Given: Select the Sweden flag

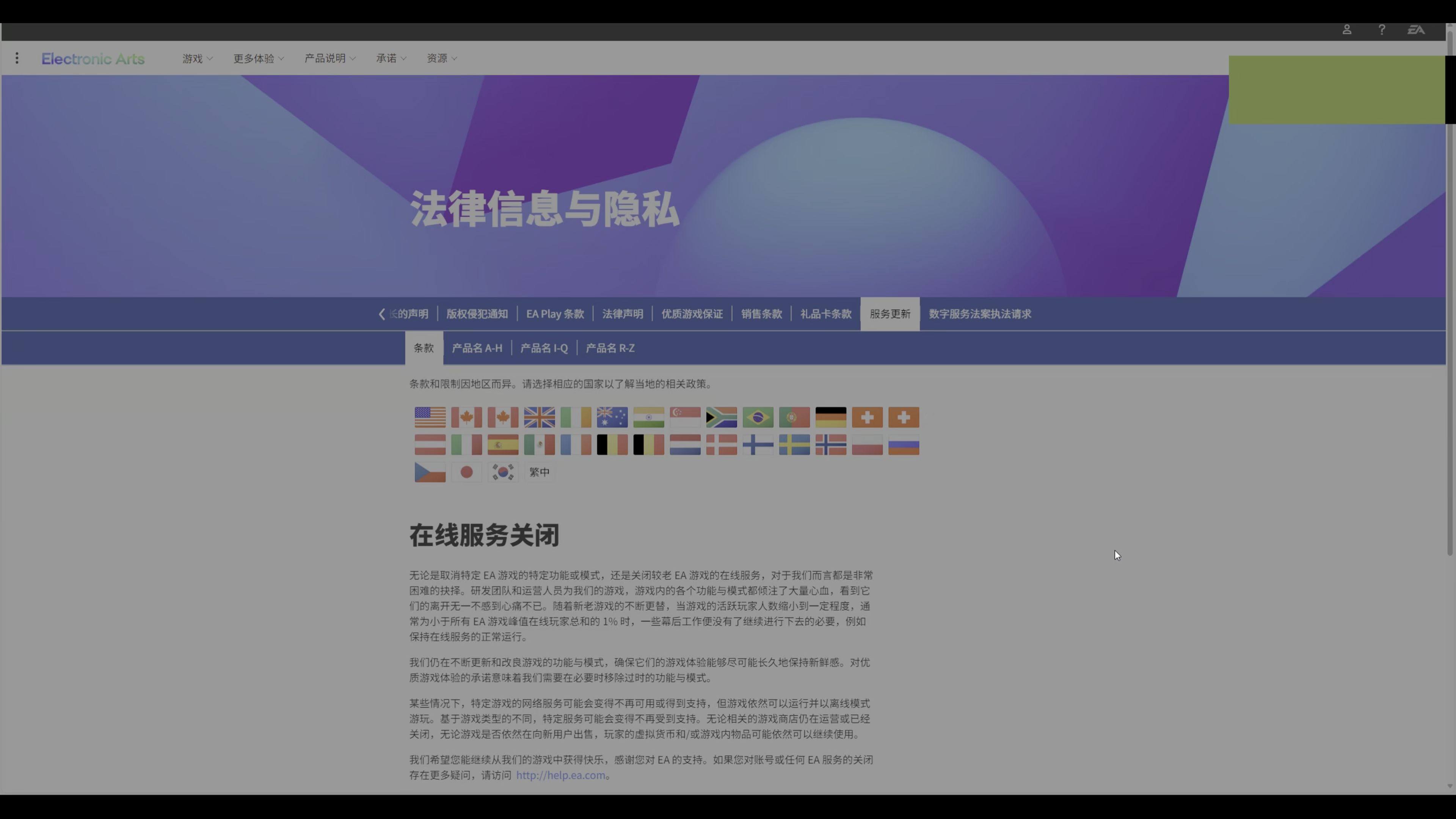Looking at the screenshot, I should pyautogui.click(x=794, y=445).
